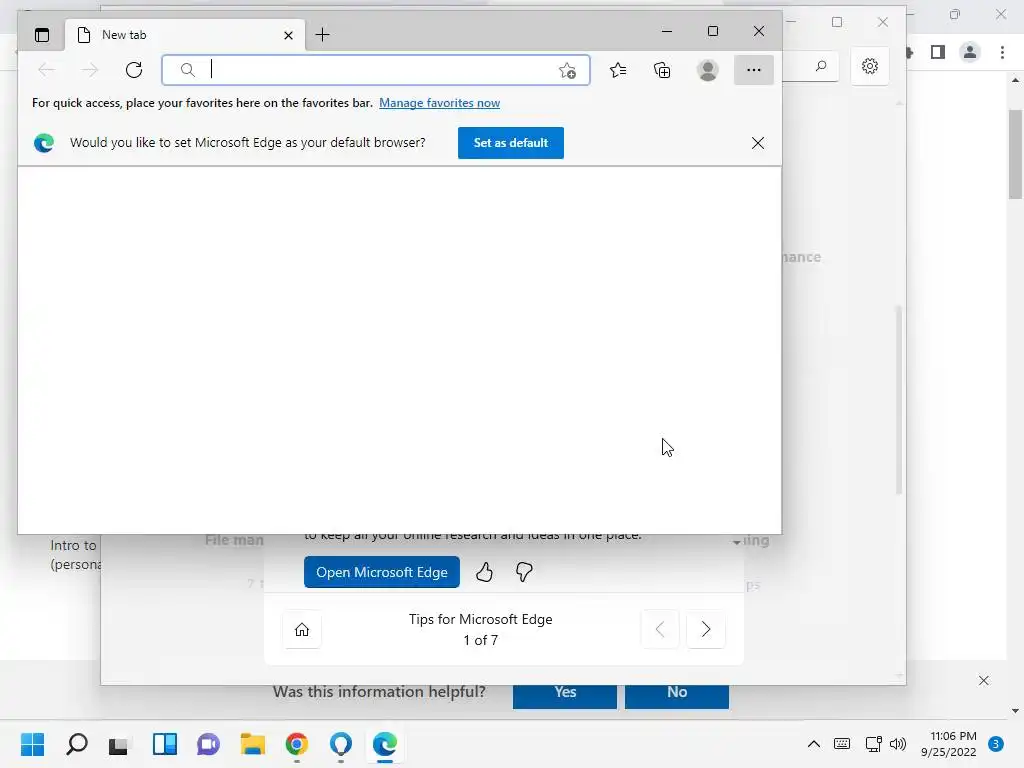This screenshot has height=768, width=1024.
Task: Open a new tab with plus button
Action: [x=323, y=35]
